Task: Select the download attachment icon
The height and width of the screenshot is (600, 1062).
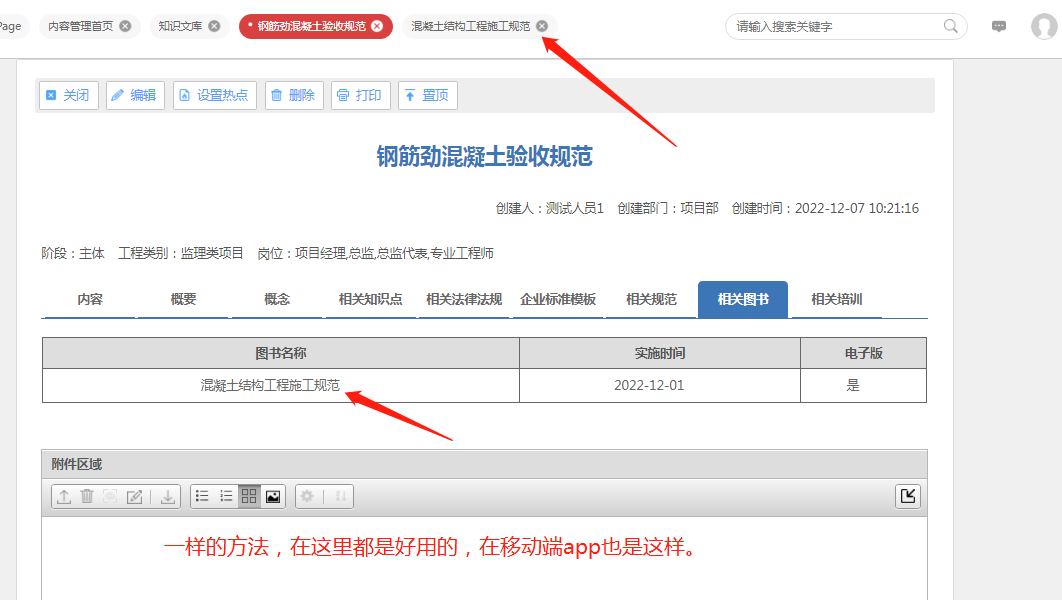Action: click(167, 495)
